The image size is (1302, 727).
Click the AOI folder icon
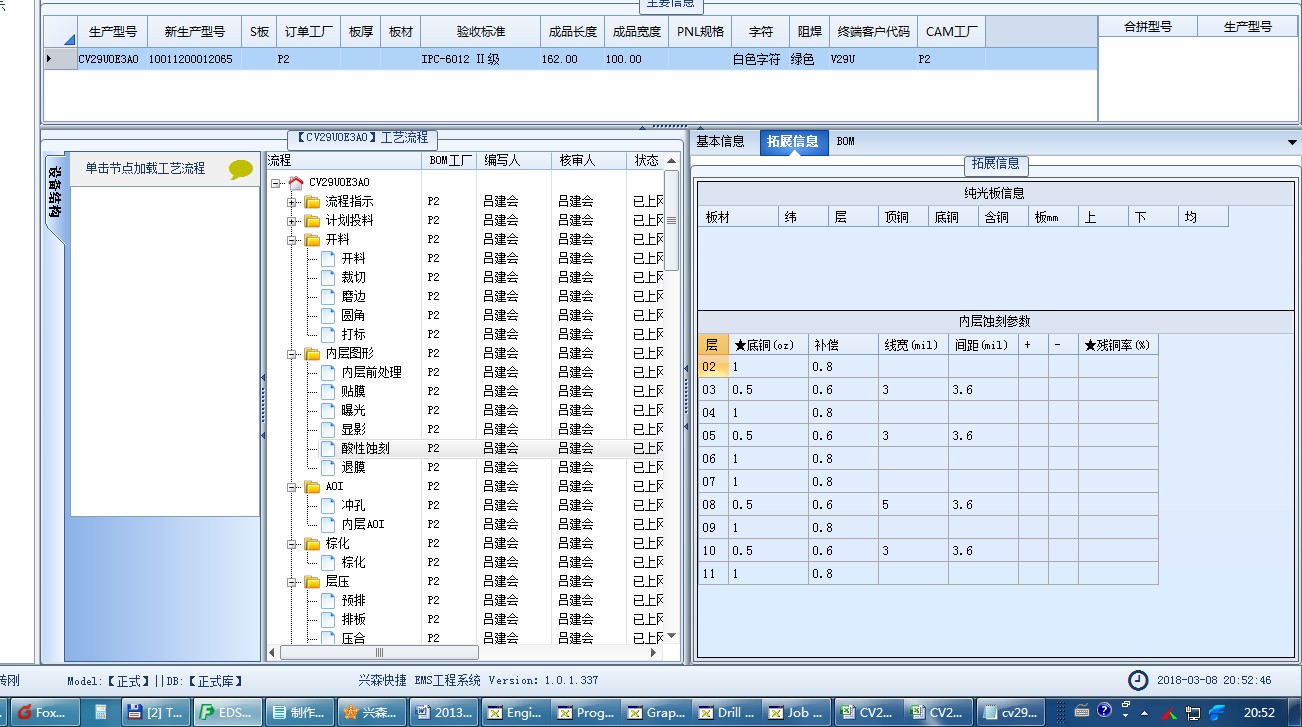point(312,487)
